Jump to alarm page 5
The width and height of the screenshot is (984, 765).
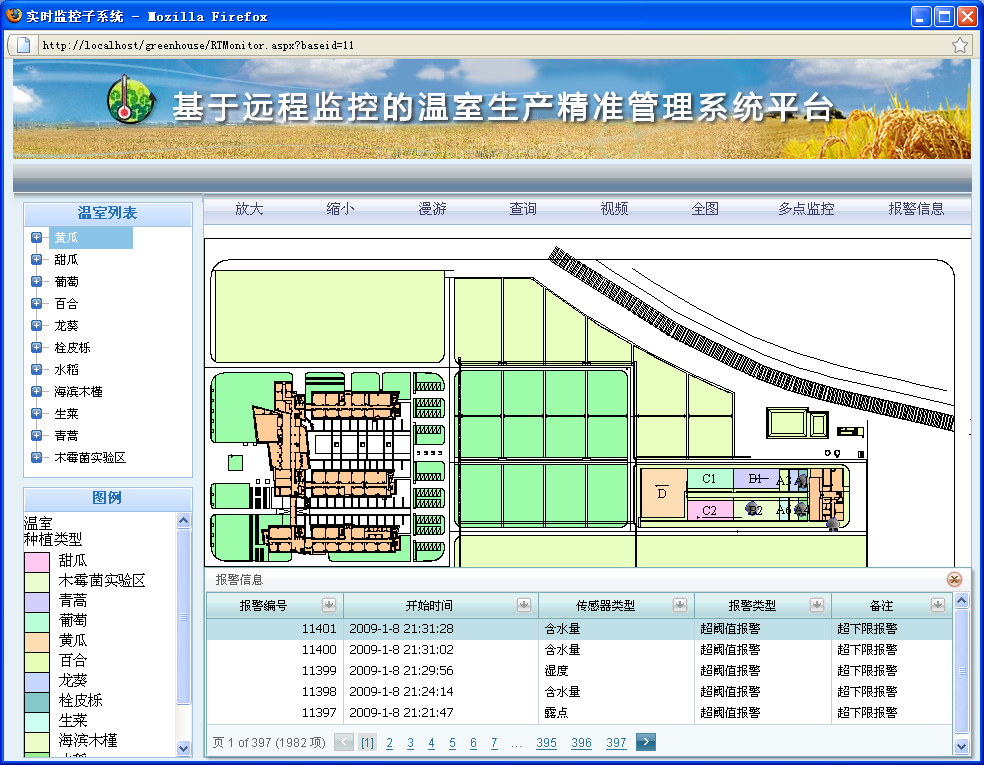pos(452,743)
